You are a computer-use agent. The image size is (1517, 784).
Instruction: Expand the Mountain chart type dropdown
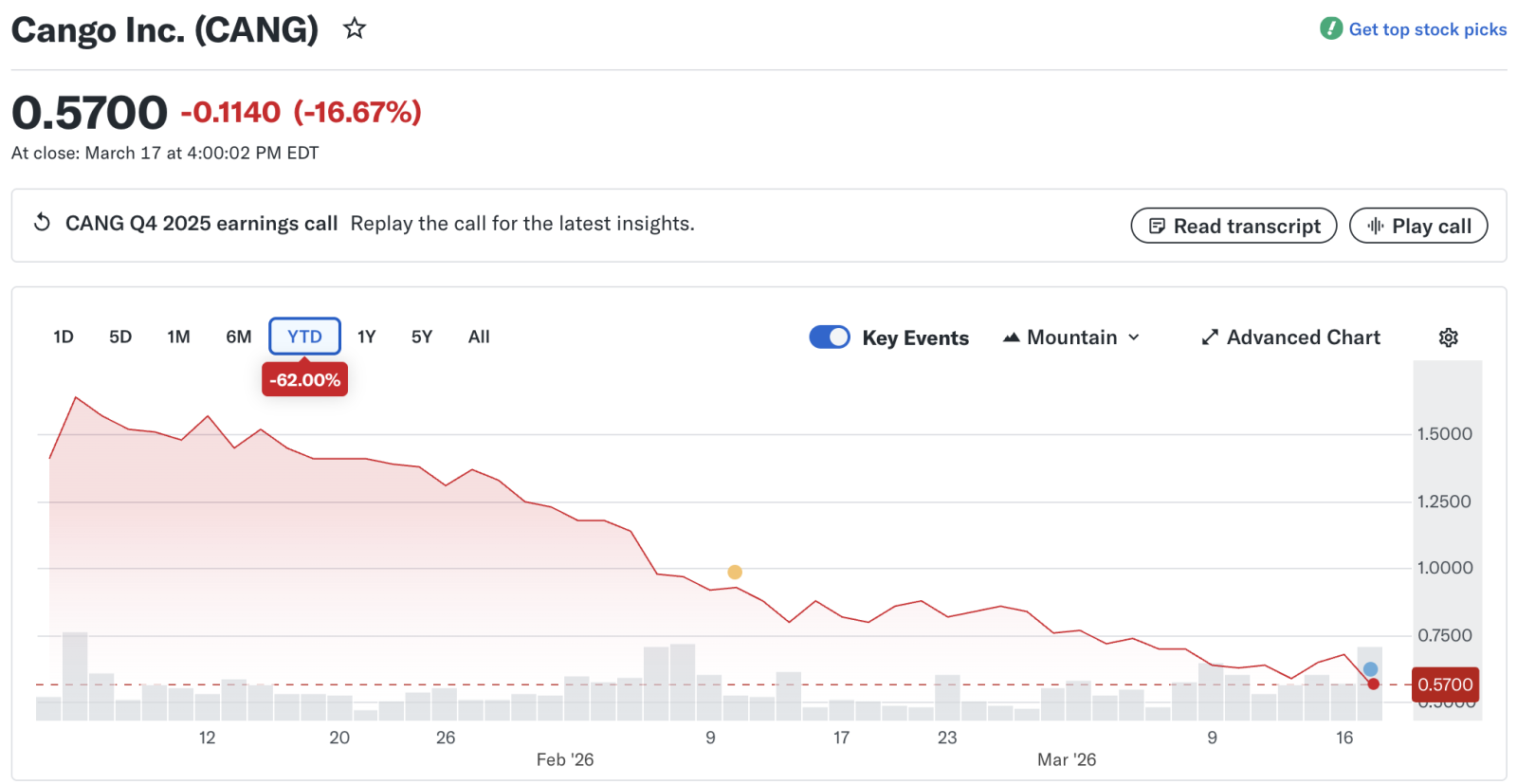tap(1071, 337)
